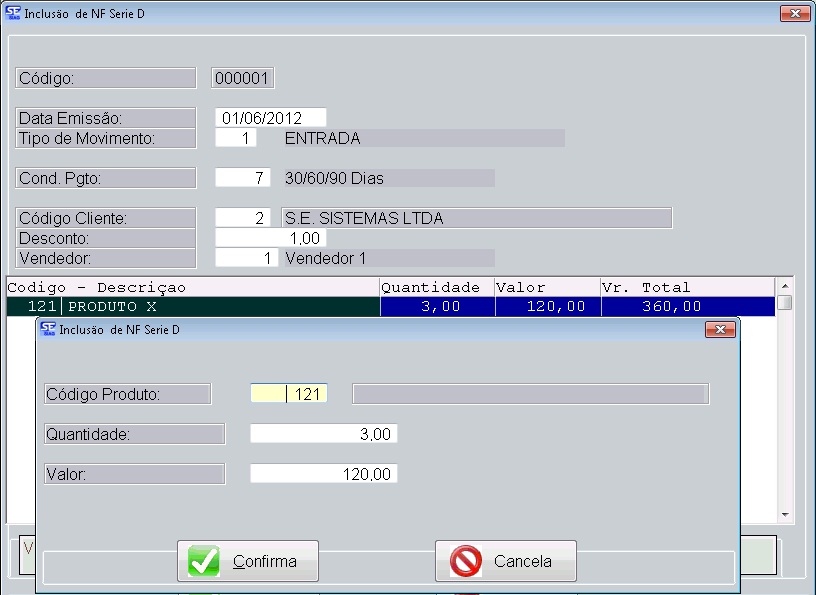816x595 pixels.
Task: Select the Quantidade field with 3,00
Action: [x=323, y=434]
